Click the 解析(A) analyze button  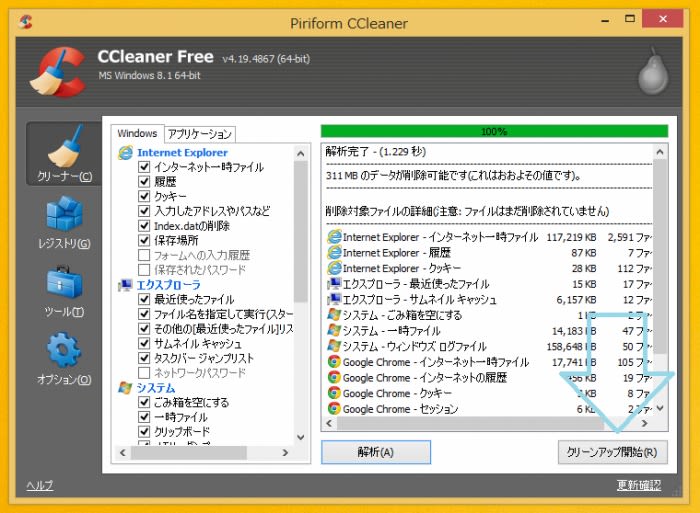click(375, 452)
